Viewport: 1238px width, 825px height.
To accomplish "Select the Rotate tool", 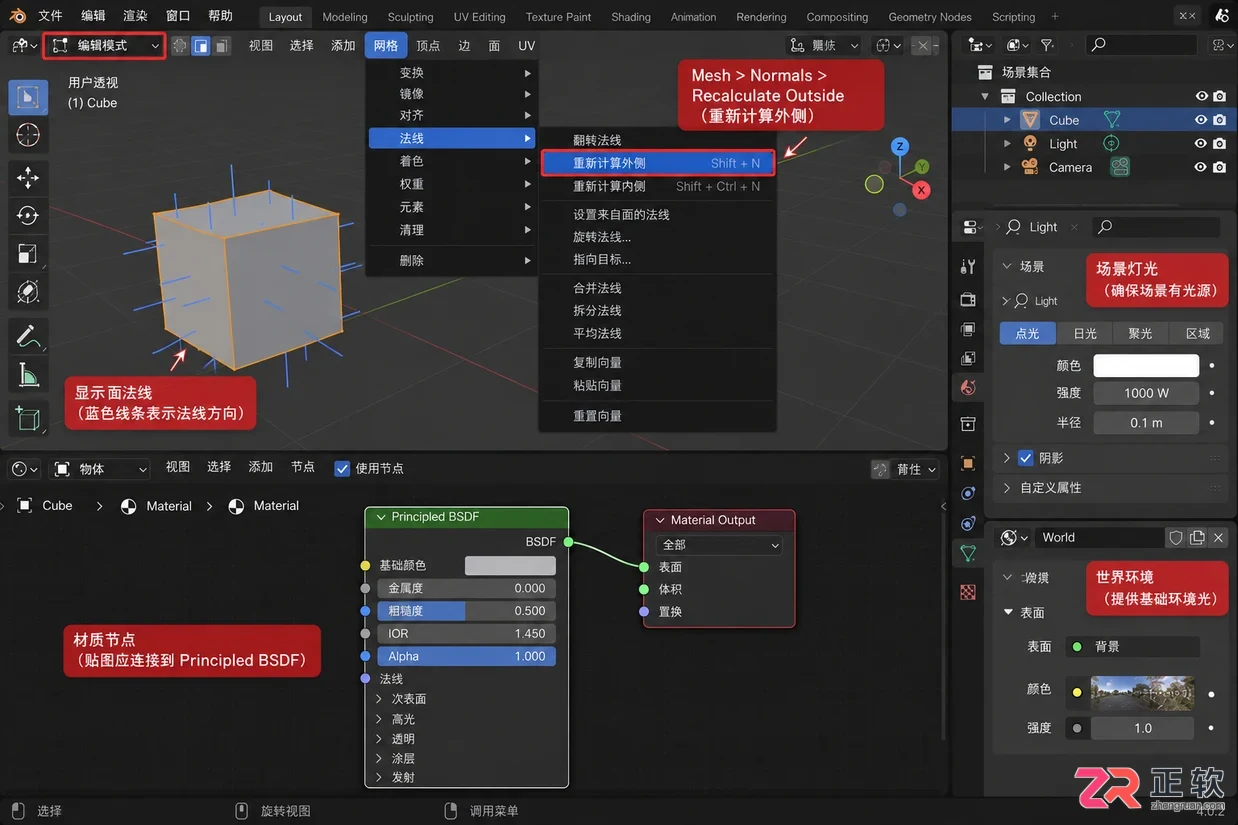I will (28, 216).
